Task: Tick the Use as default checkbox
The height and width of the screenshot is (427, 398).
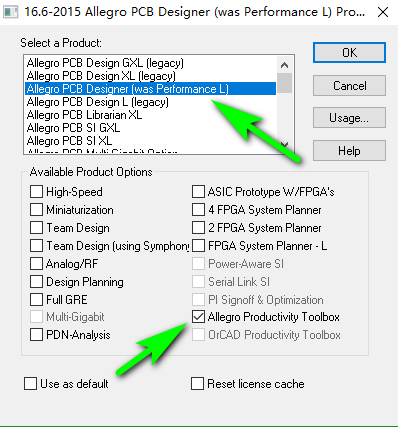Action: (x=30, y=383)
